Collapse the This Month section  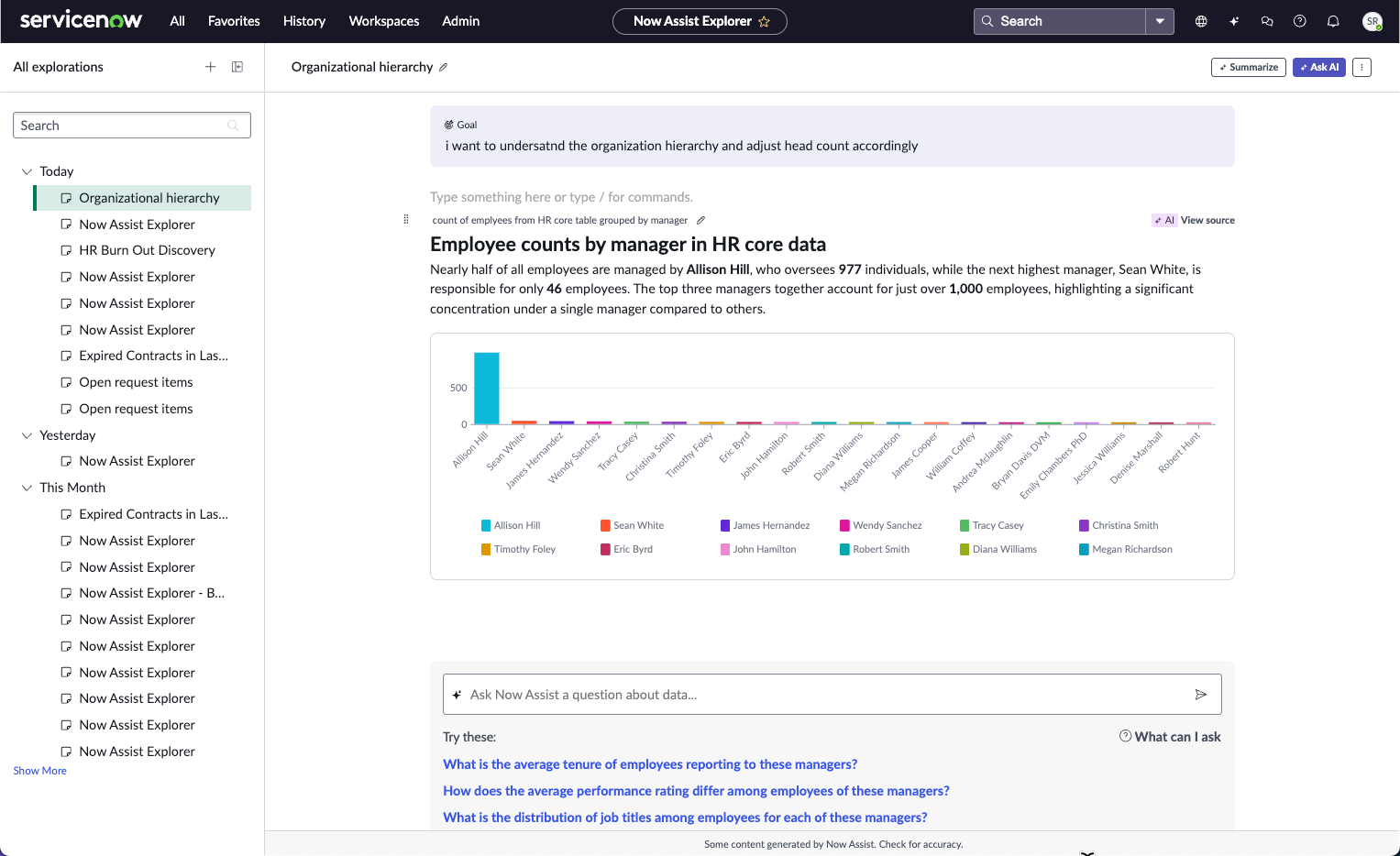[x=27, y=488]
